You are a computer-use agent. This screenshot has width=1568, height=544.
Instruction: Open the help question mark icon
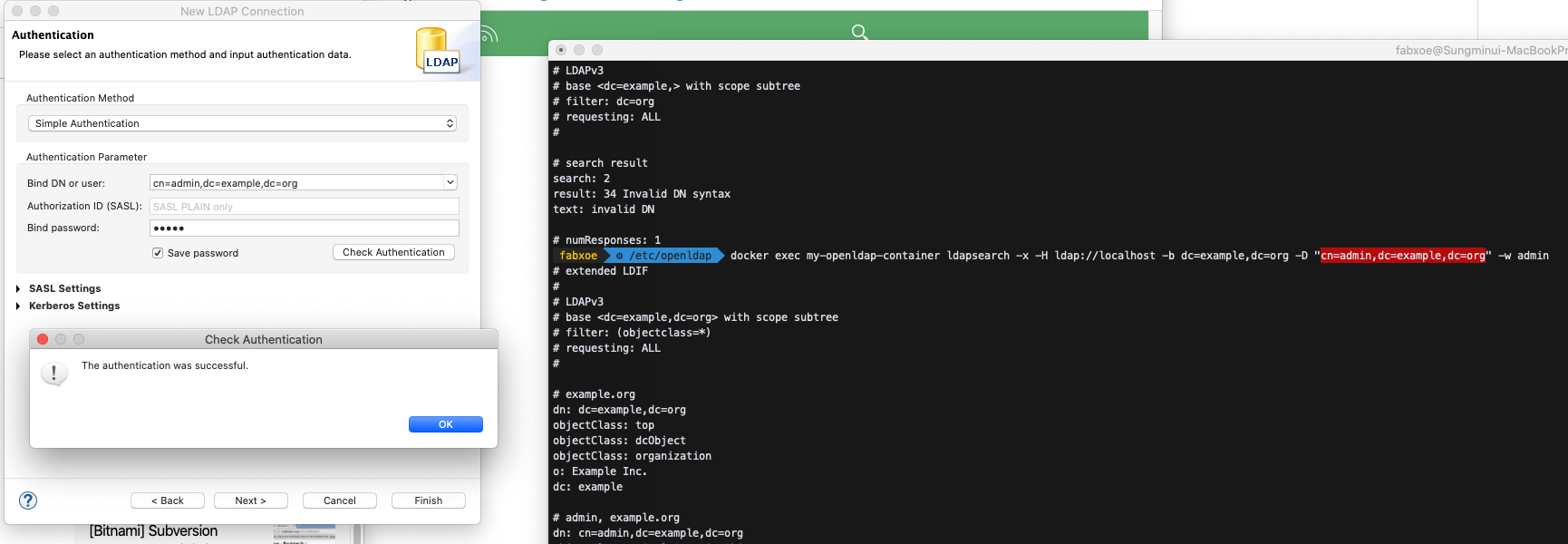coord(28,500)
